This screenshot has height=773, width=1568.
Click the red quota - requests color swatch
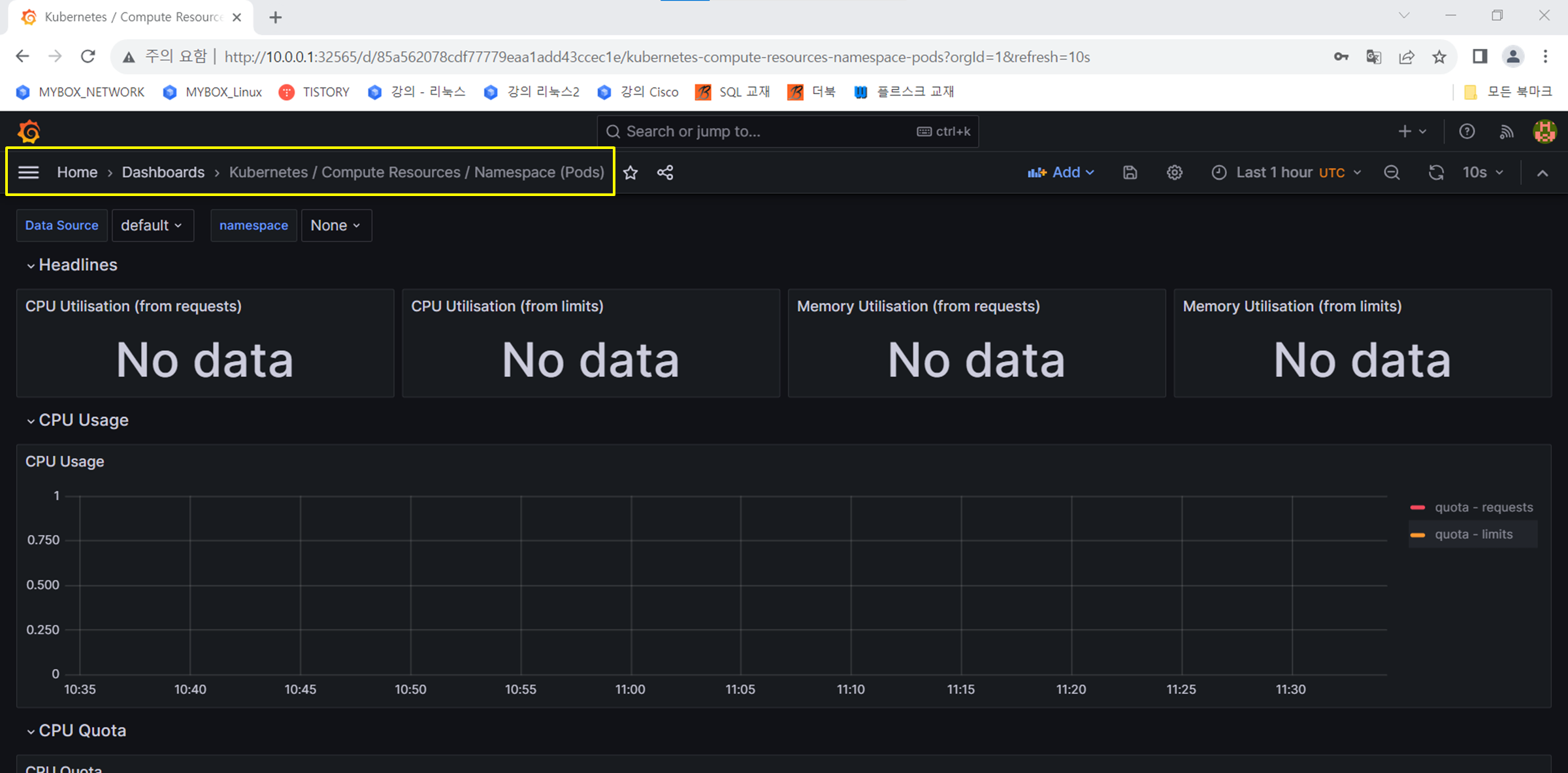(x=1418, y=508)
